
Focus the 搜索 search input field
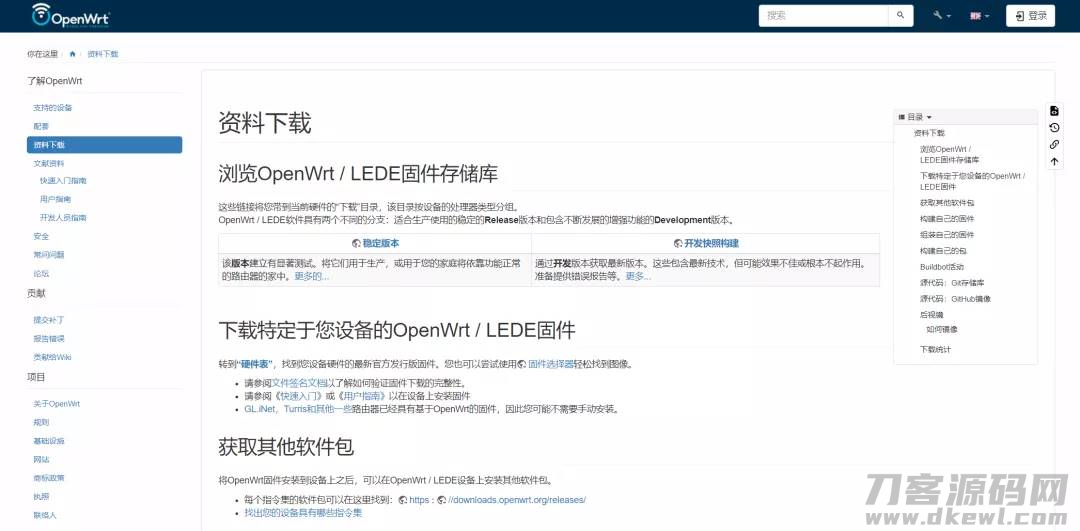824,15
